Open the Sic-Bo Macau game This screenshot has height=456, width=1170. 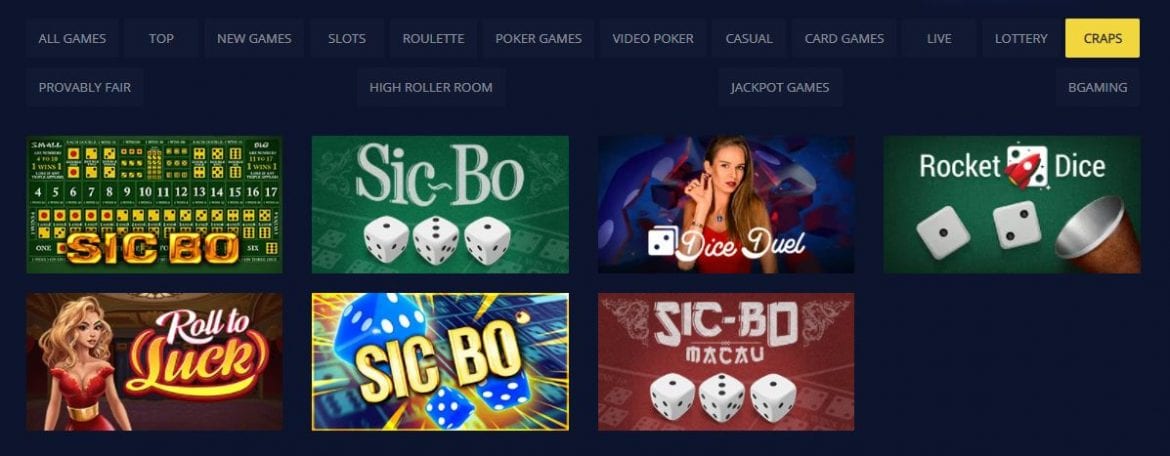click(x=726, y=362)
